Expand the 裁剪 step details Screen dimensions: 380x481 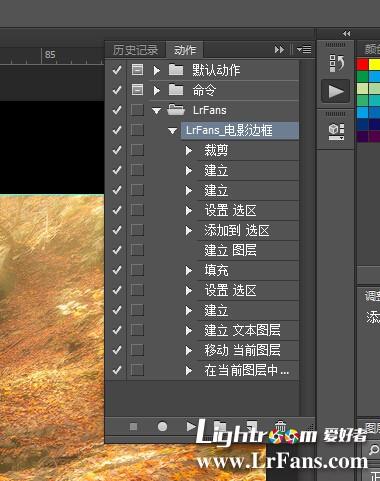click(189, 150)
